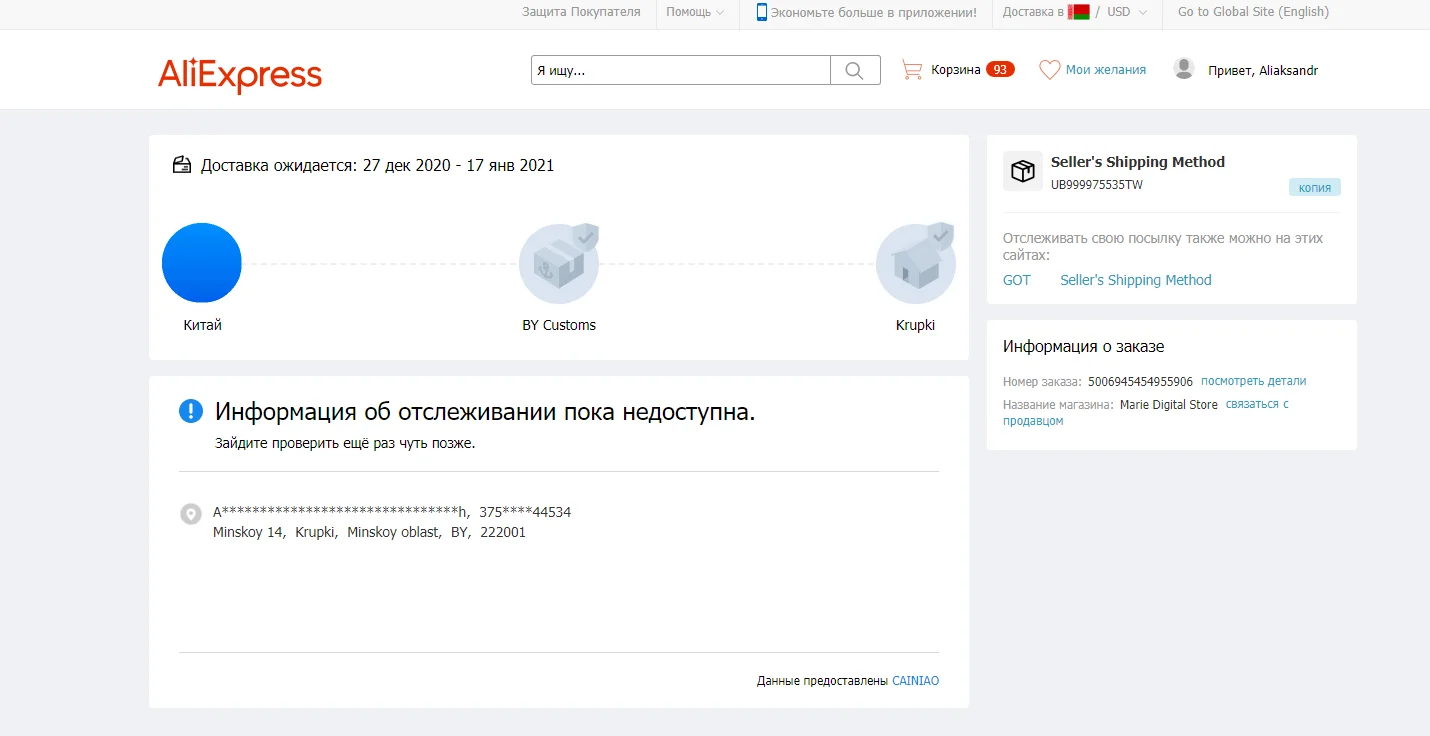Click the Зайдите проверить ещё раз чуть позже text
The height and width of the screenshot is (736, 1430).
[x=345, y=443]
